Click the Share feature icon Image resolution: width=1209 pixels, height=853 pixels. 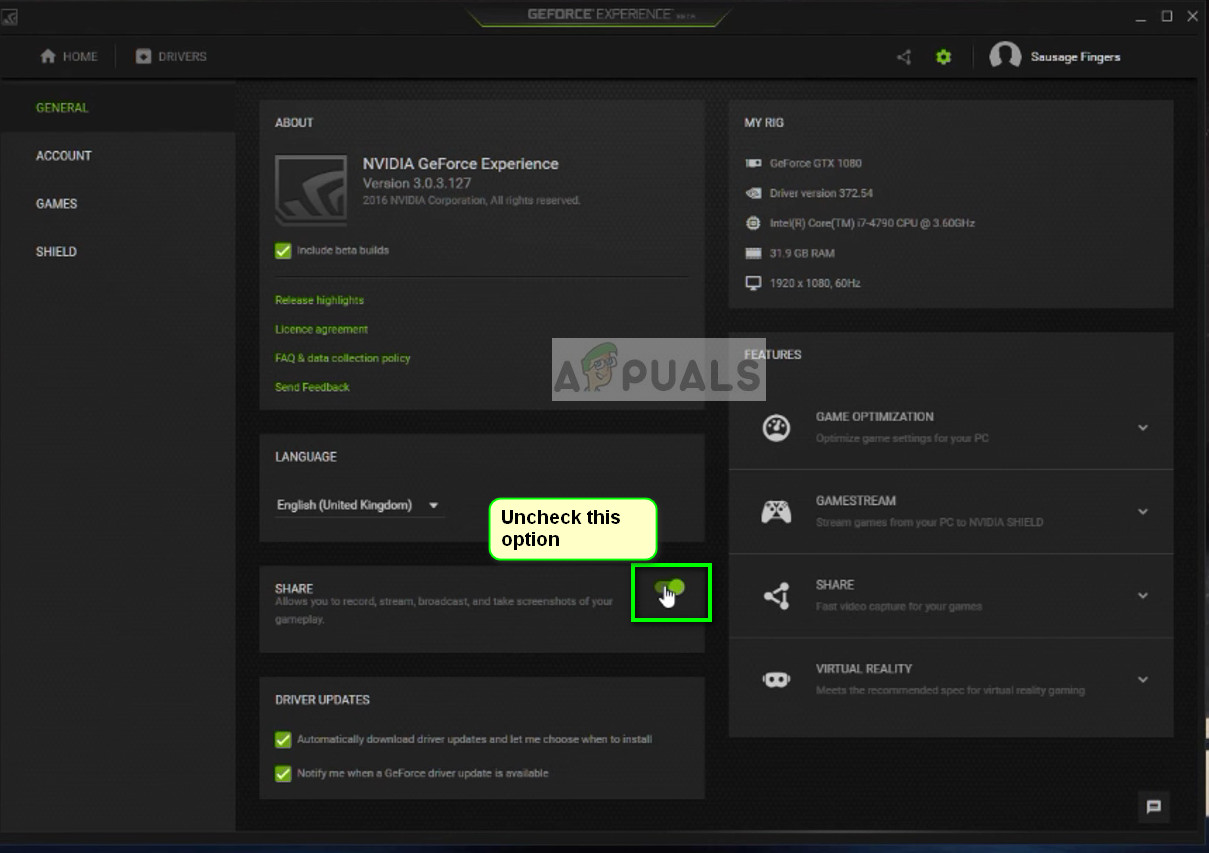[x=776, y=596]
